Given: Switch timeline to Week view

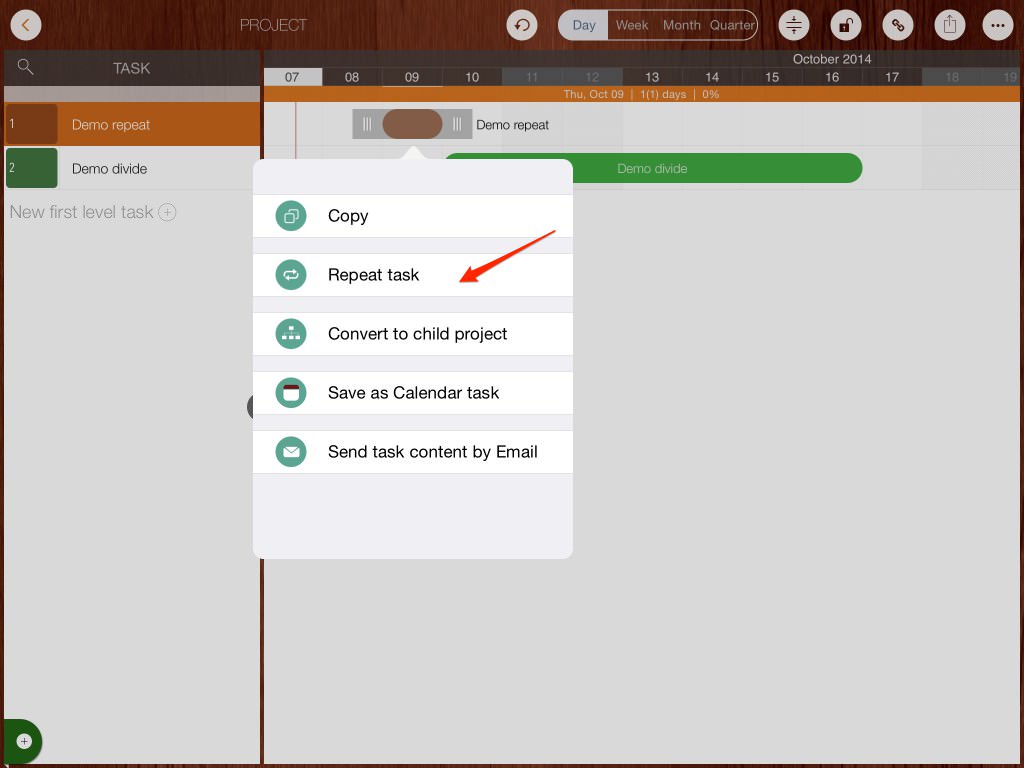Looking at the screenshot, I should 631,25.
